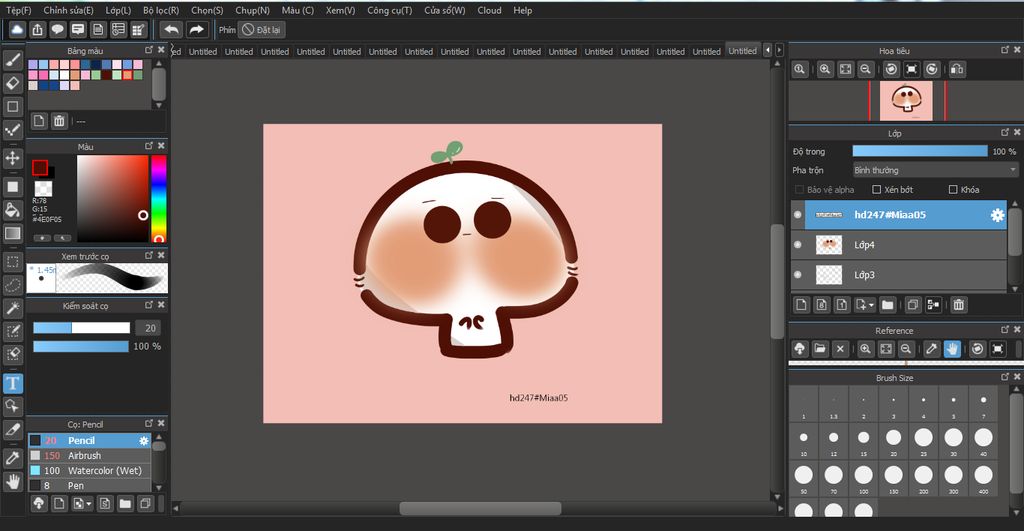This screenshot has height=531, width=1024.
Task: Select the Move tool
Action: 13,158
